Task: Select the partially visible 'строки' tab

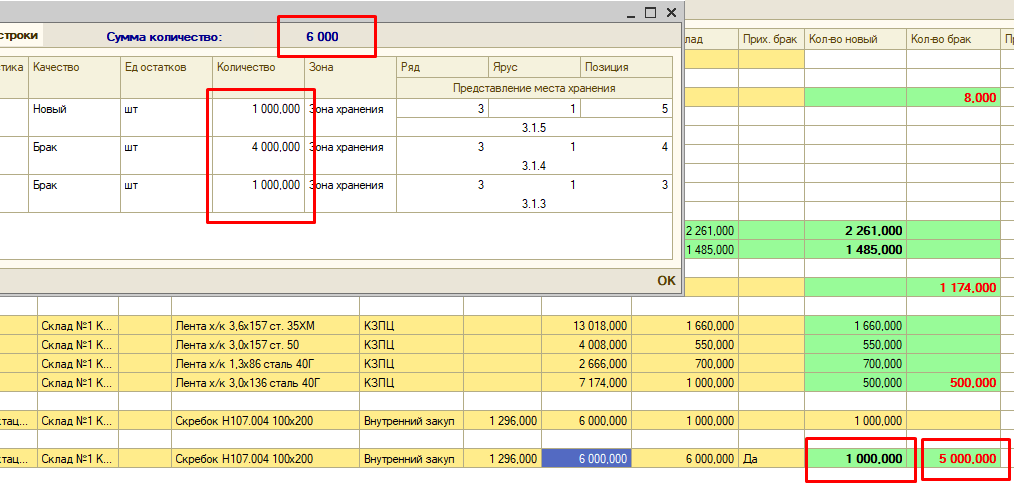Action: (21, 36)
